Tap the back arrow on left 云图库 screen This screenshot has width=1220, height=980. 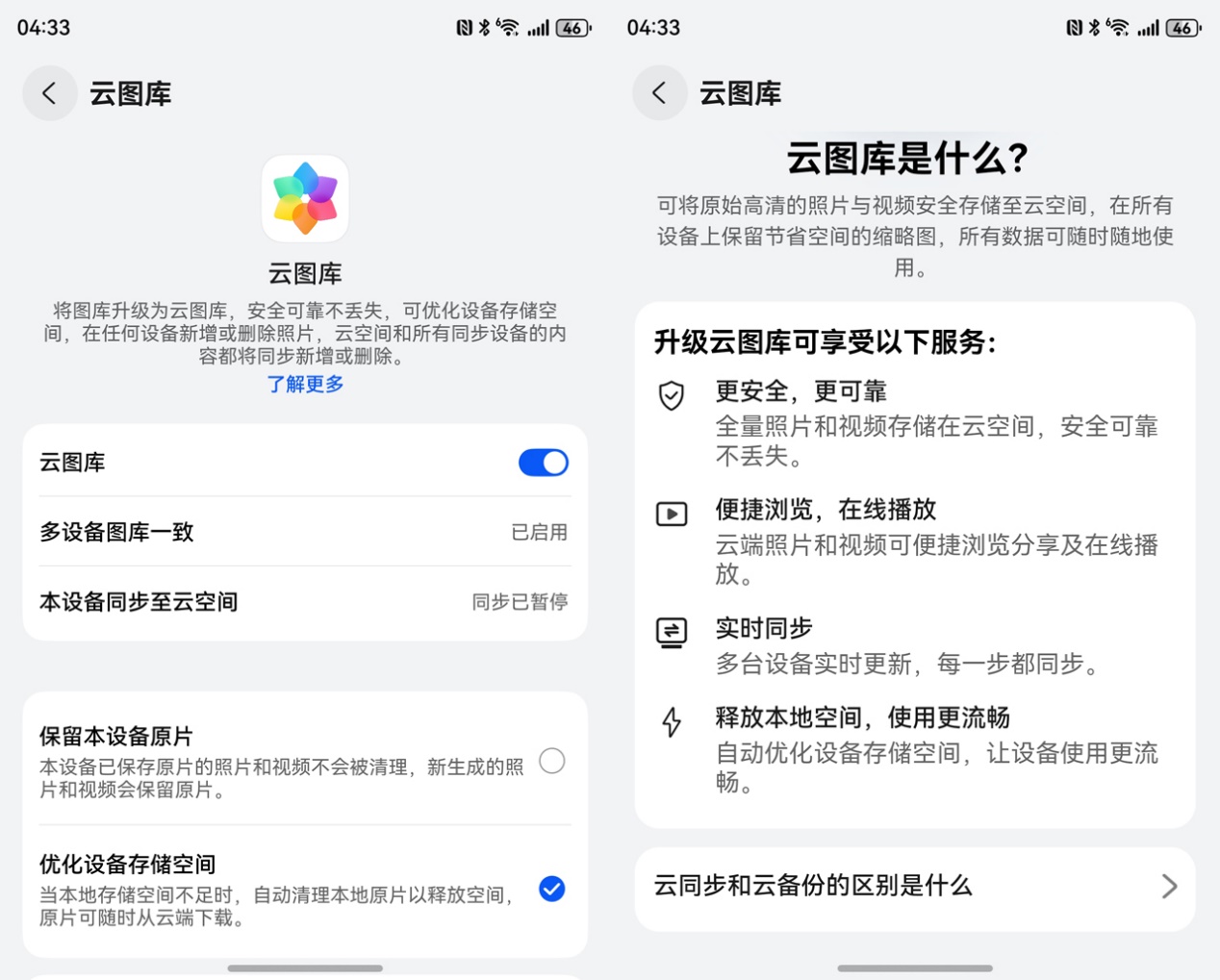(50, 93)
